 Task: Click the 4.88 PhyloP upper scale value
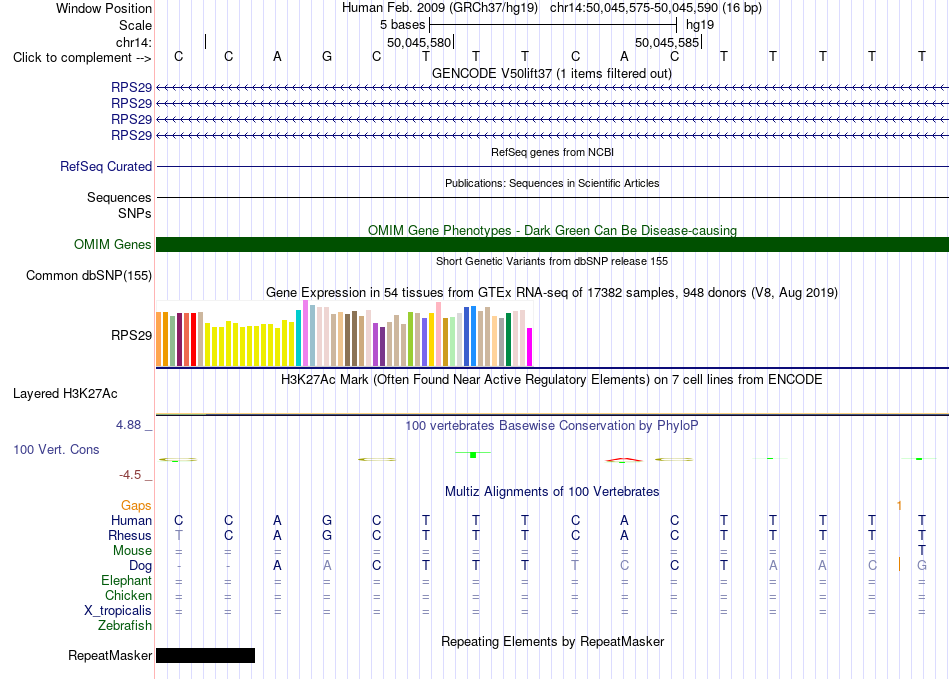[128, 425]
